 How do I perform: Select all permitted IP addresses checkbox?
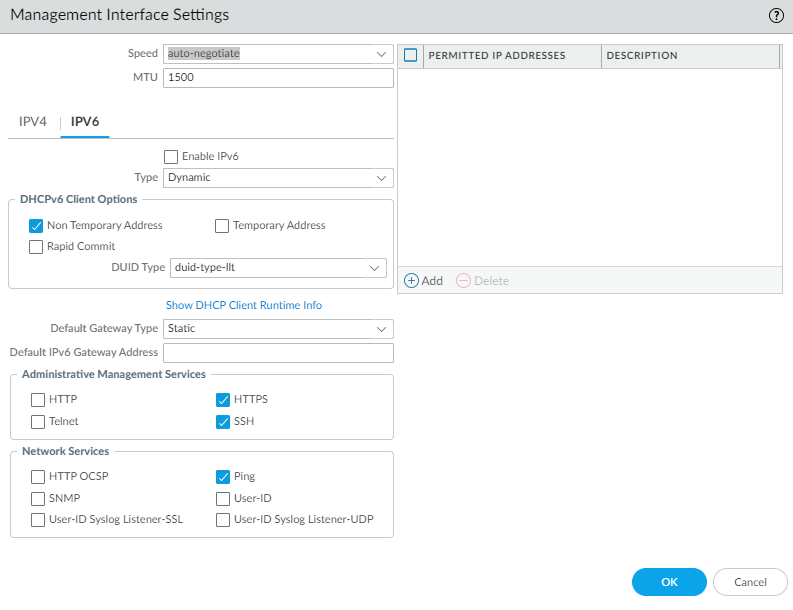coord(410,56)
